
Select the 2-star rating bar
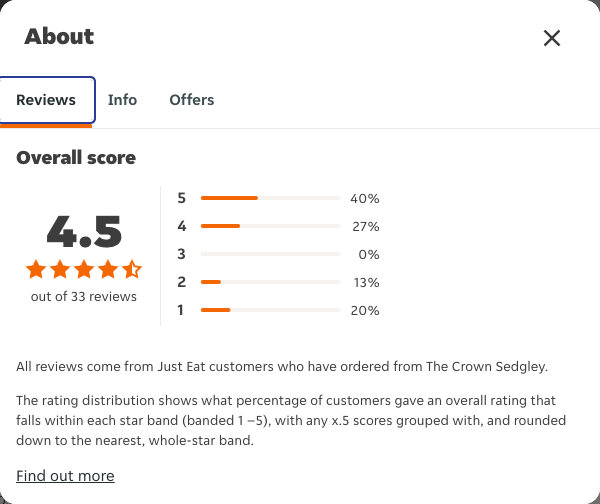pos(270,282)
